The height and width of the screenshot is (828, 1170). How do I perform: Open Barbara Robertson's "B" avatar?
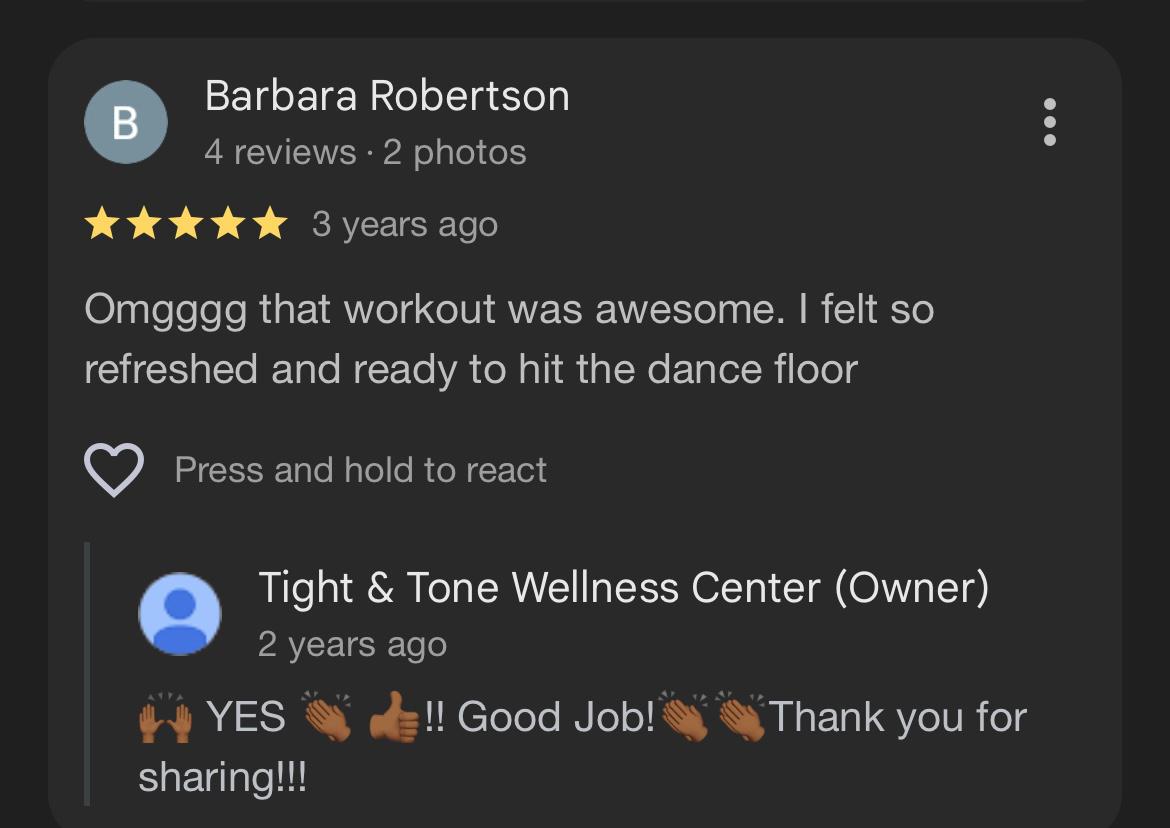(125, 122)
